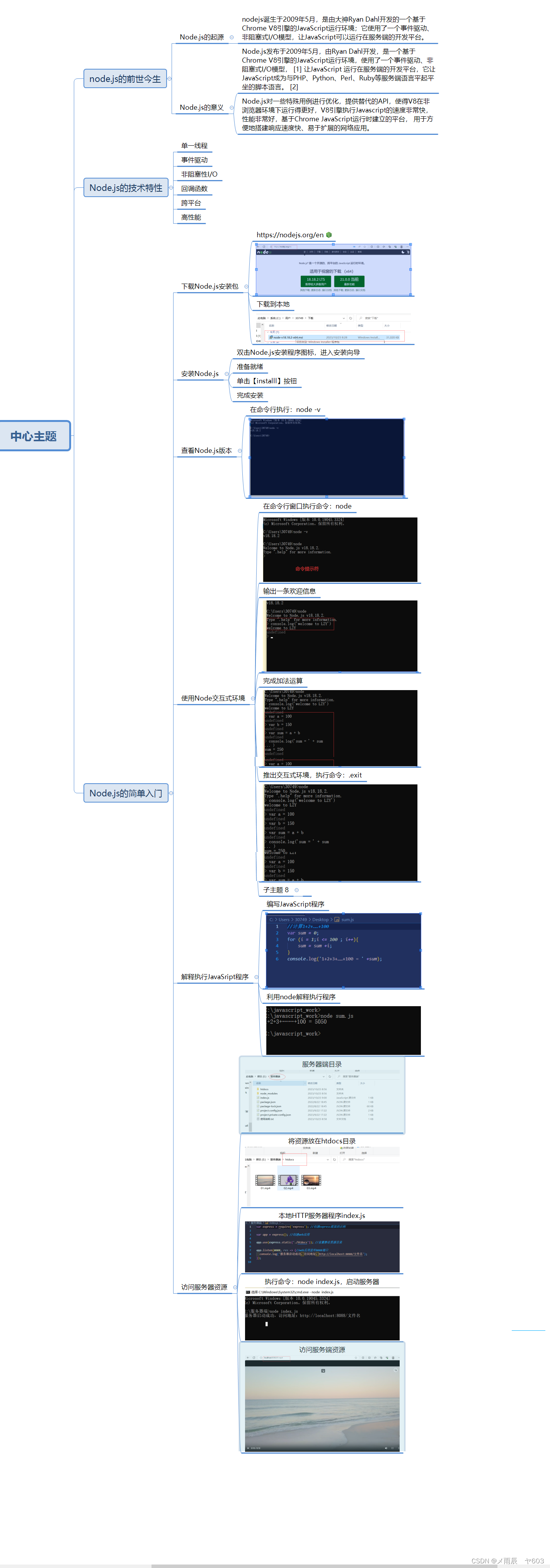
Task: Click the terminal image with 命令提示符 label
Action: (340, 550)
